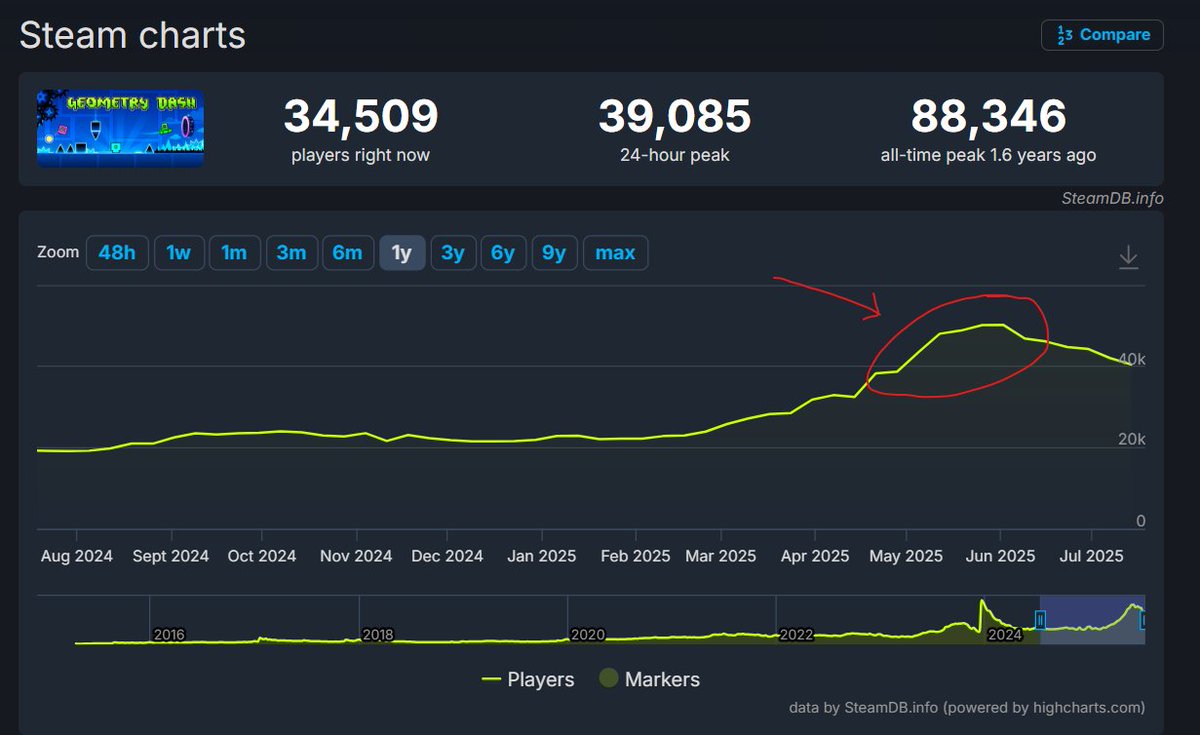Viewport: 1200px width, 735px height.
Task: Click the Nov 2024 axis label
Action: (x=355, y=556)
